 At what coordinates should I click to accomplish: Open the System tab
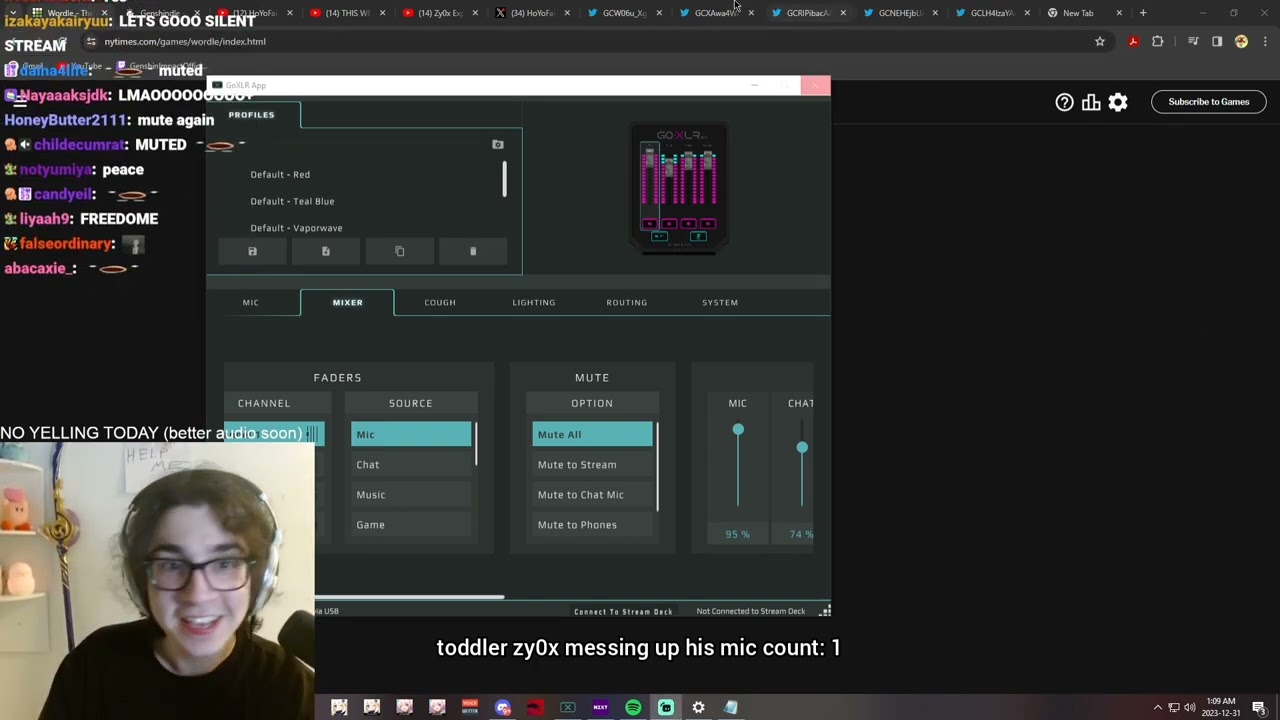(x=720, y=302)
